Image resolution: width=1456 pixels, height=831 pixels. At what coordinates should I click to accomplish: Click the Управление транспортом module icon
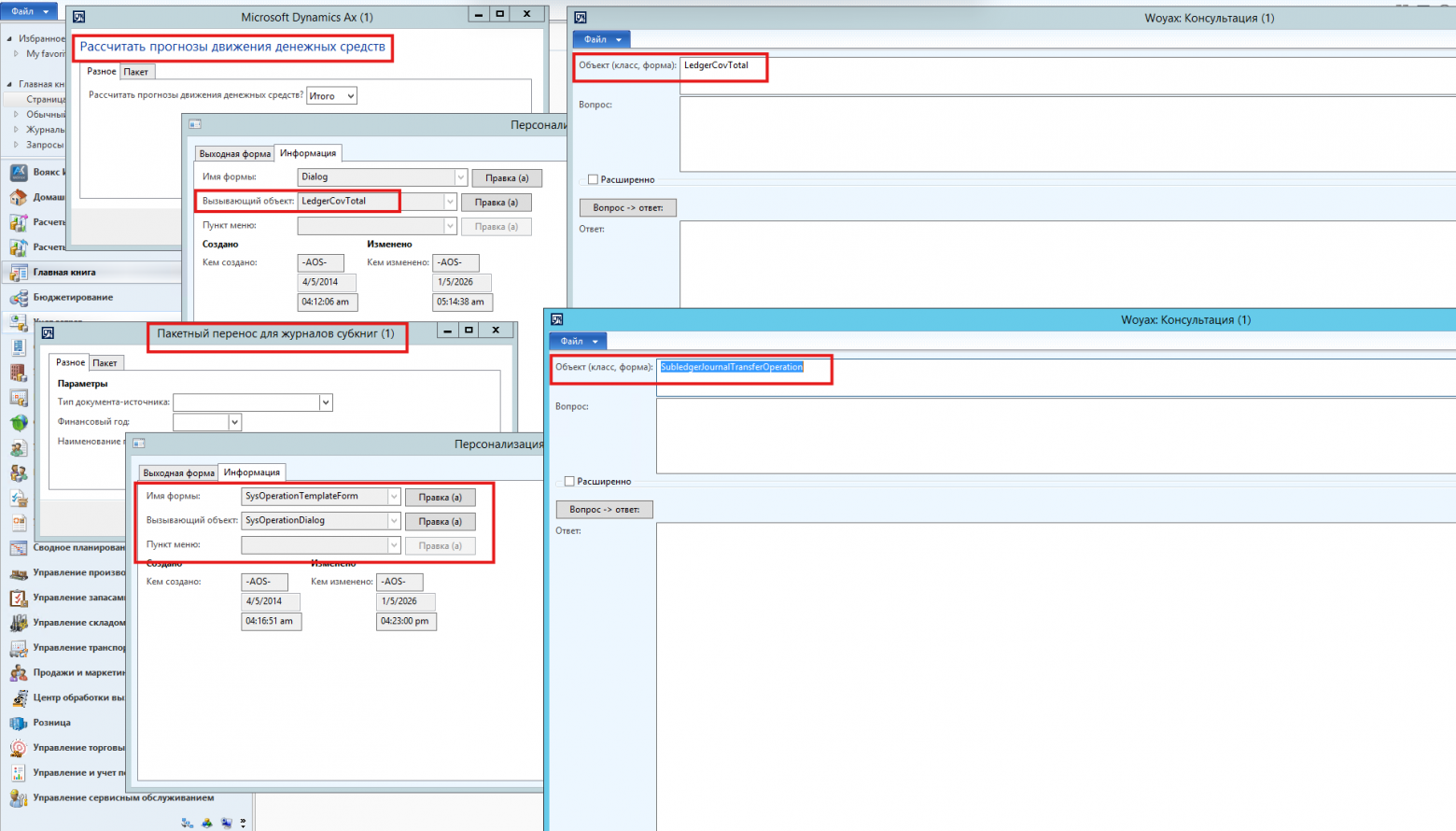pyautogui.click(x=19, y=648)
